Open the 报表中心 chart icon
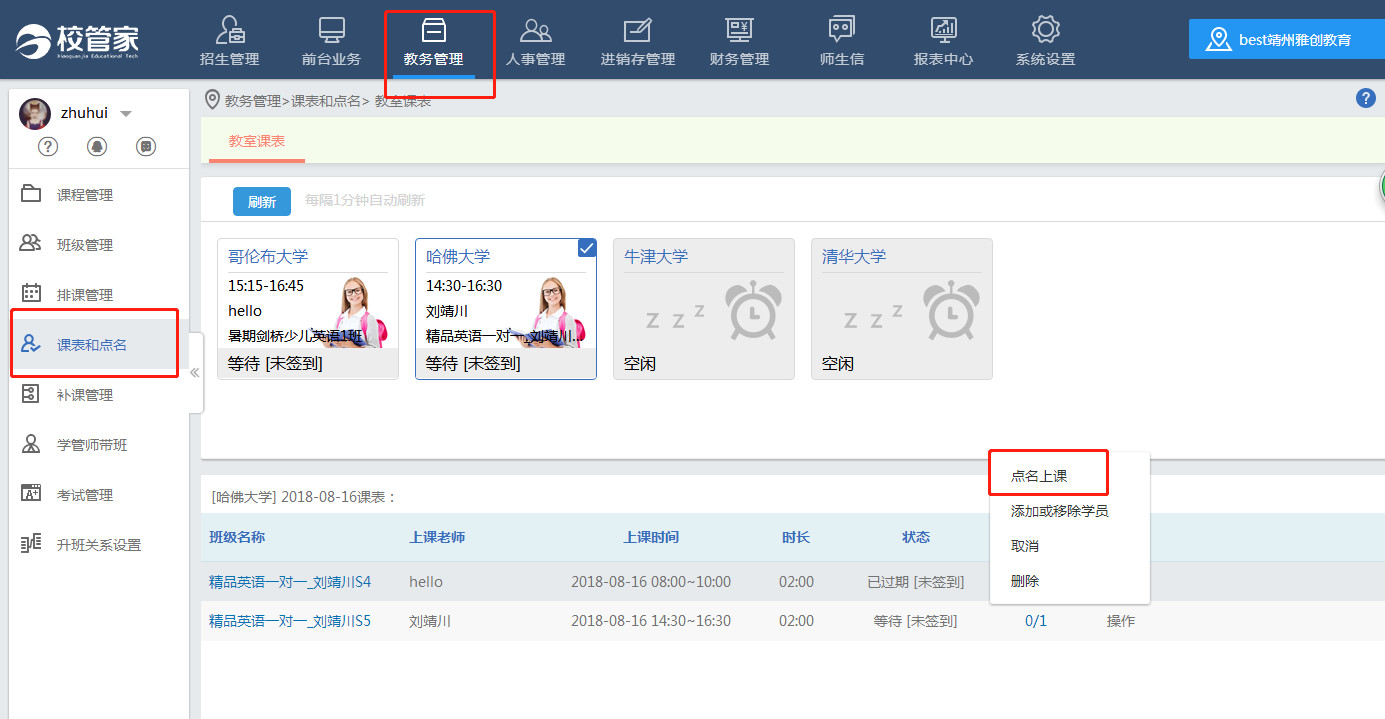 coord(943,30)
